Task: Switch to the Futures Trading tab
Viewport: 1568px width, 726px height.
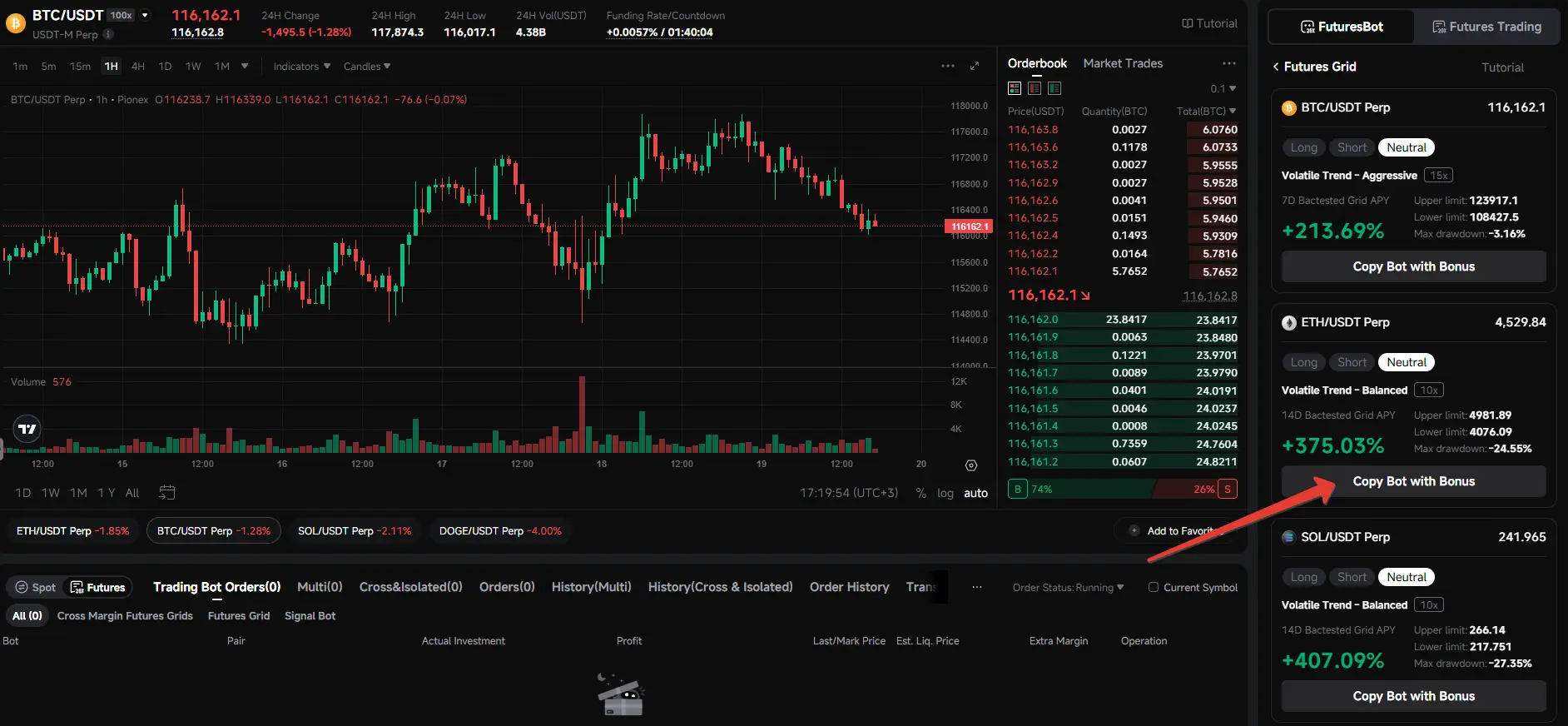Action: (1486, 27)
